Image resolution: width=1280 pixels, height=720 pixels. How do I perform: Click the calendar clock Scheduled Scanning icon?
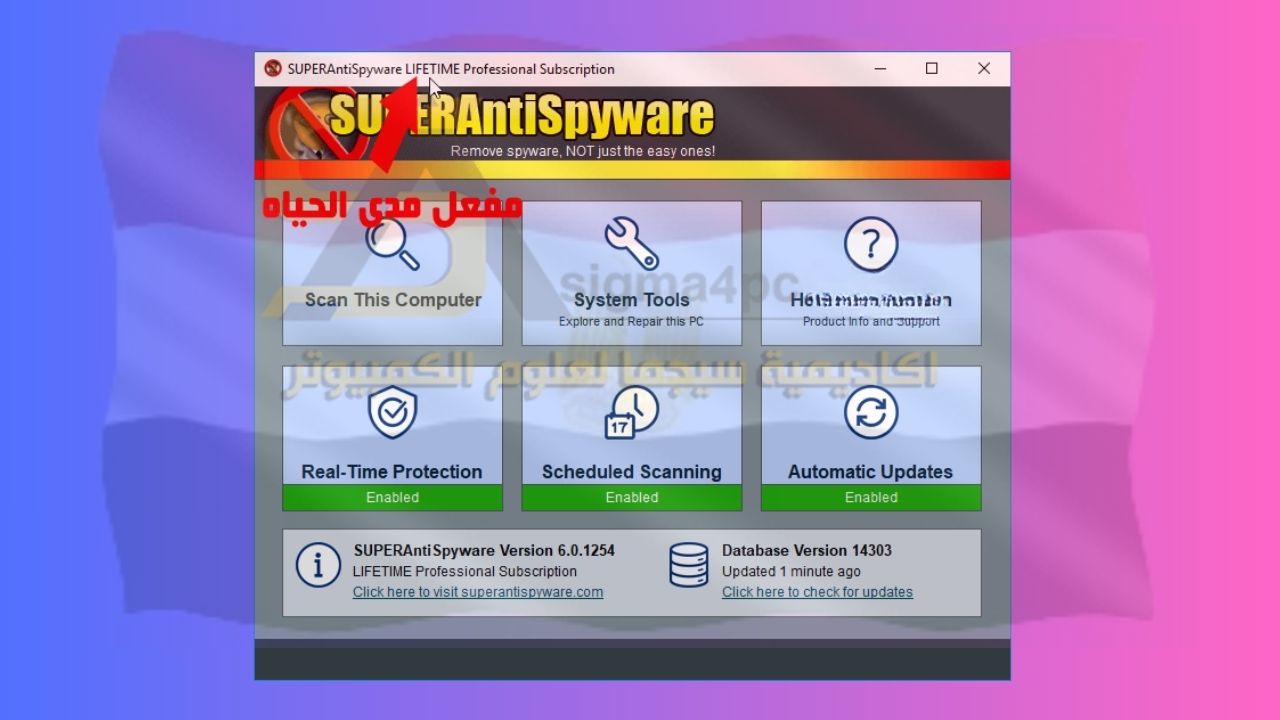[x=631, y=412]
